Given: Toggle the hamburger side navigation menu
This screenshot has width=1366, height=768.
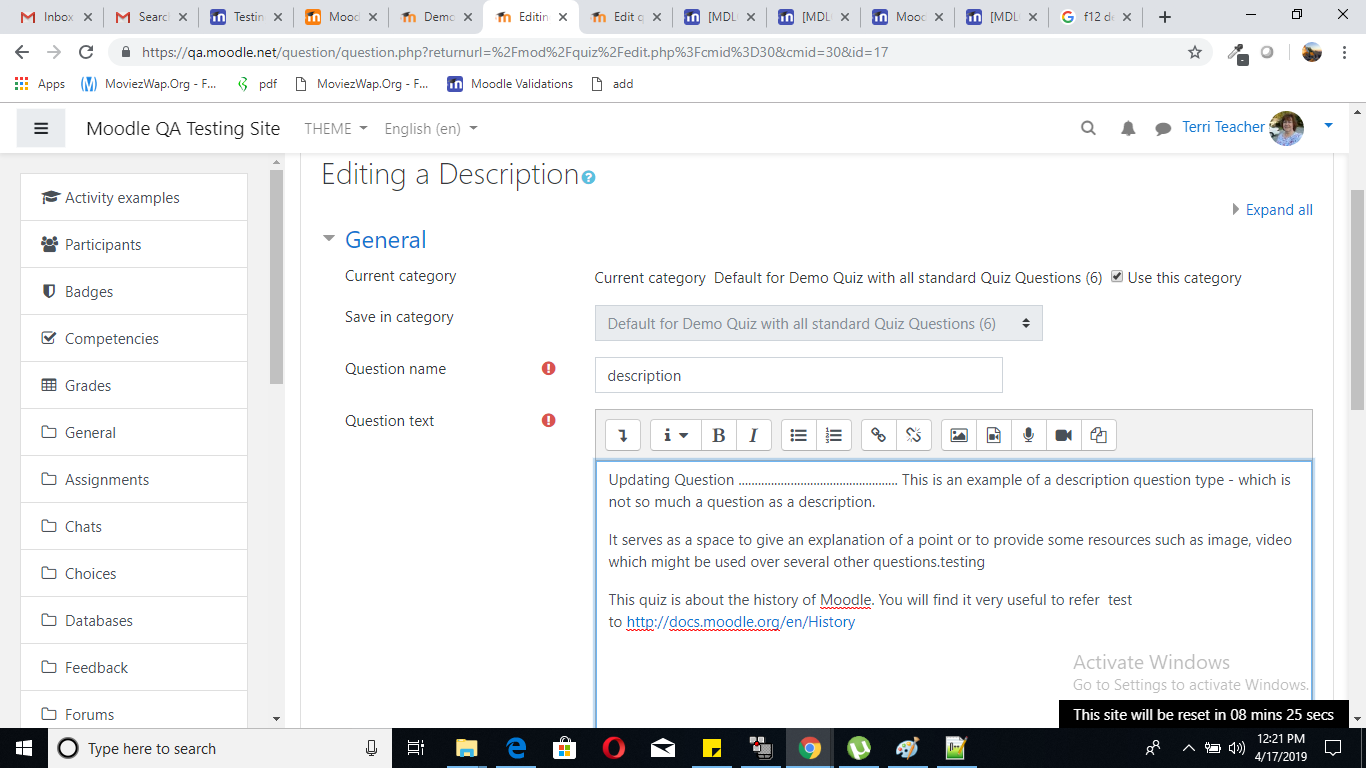Looking at the screenshot, I should [x=41, y=128].
